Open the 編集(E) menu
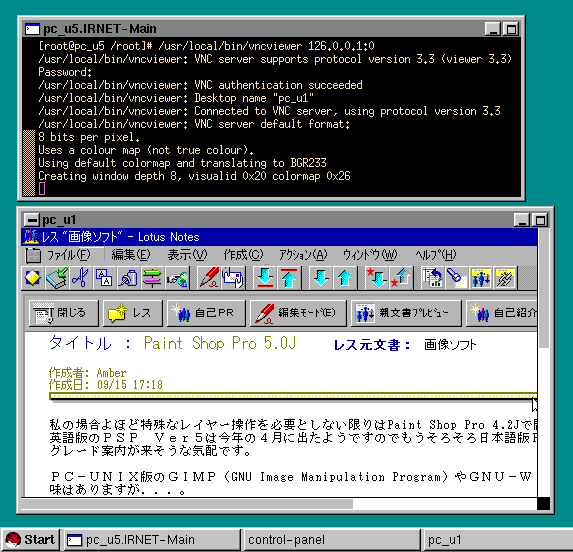This screenshot has height=552, width=573. [x=130, y=255]
